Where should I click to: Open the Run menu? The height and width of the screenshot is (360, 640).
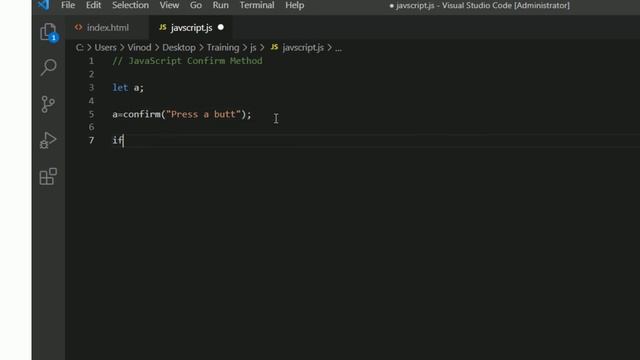click(220, 5)
